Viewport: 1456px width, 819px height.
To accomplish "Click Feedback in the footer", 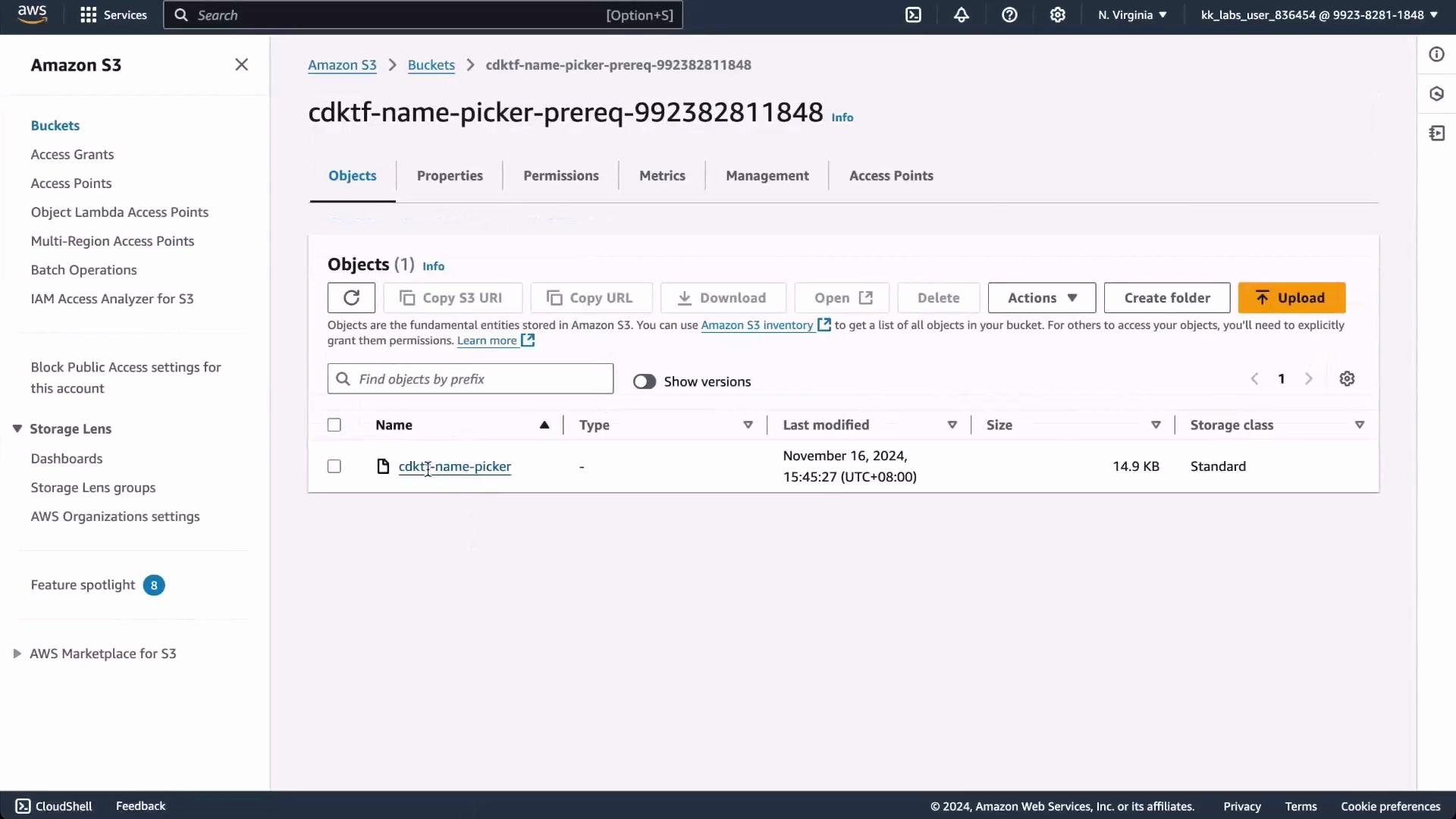I will 140,806.
